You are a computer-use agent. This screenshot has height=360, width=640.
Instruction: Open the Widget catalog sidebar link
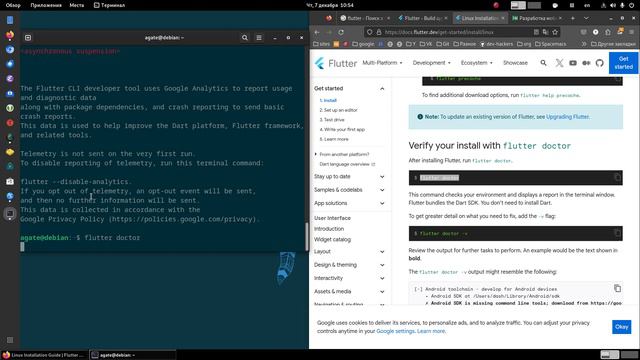(x=332, y=240)
